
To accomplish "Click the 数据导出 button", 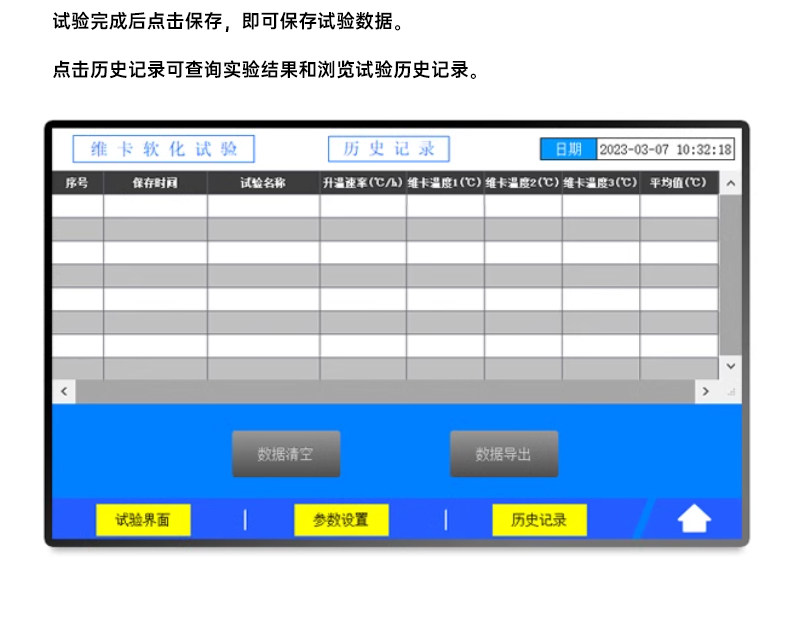I will [x=504, y=454].
